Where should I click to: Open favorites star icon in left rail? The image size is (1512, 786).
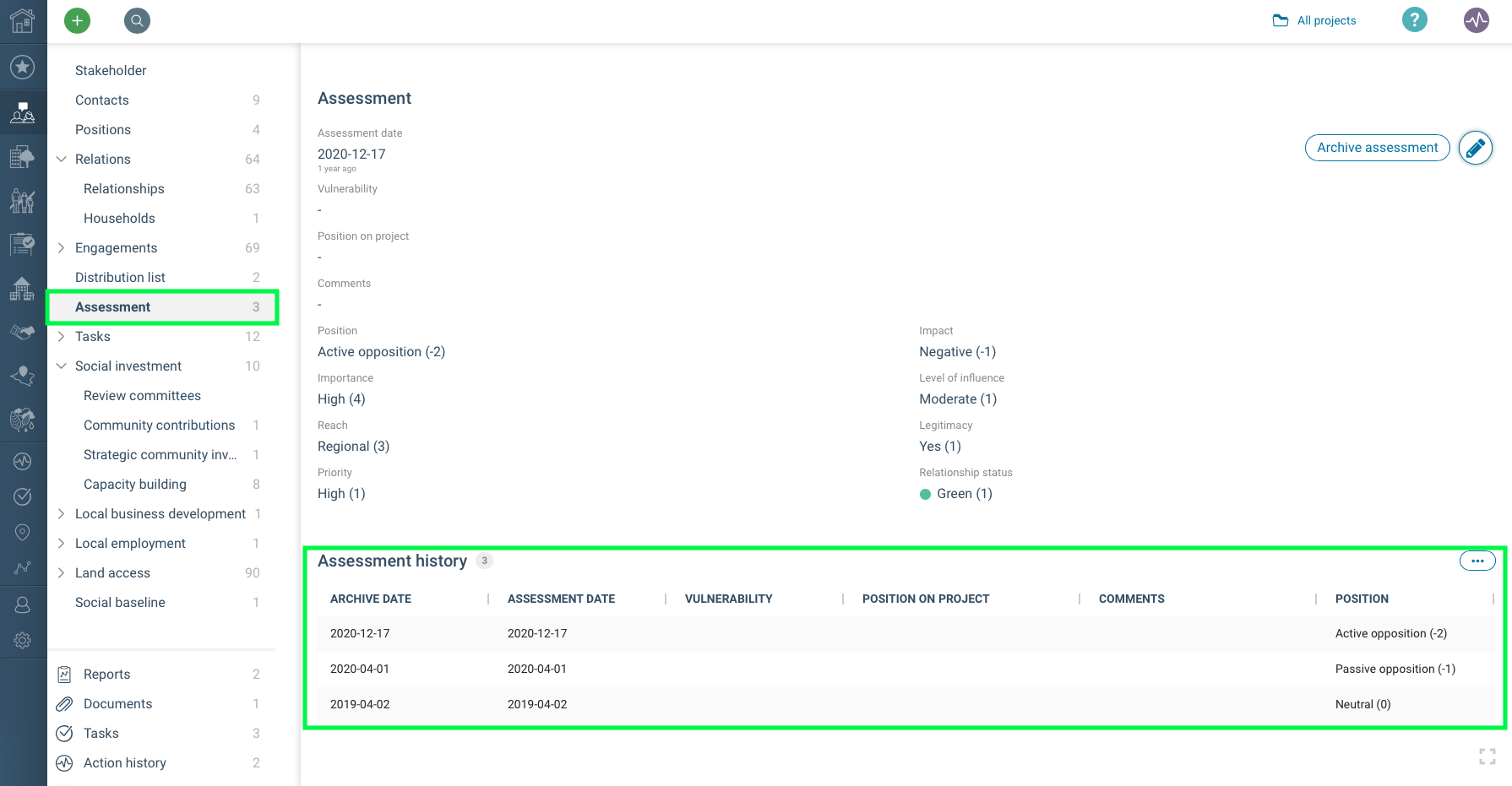23,67
